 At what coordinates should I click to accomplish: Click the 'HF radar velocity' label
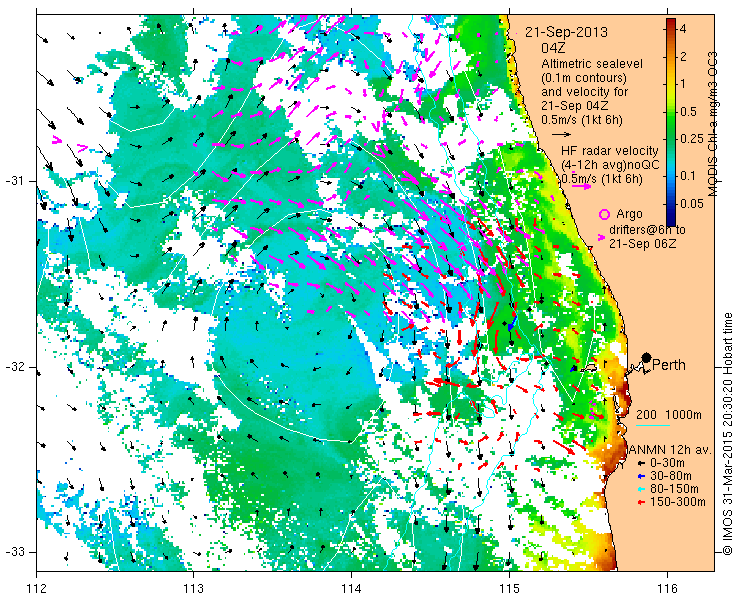coord(610,151)
